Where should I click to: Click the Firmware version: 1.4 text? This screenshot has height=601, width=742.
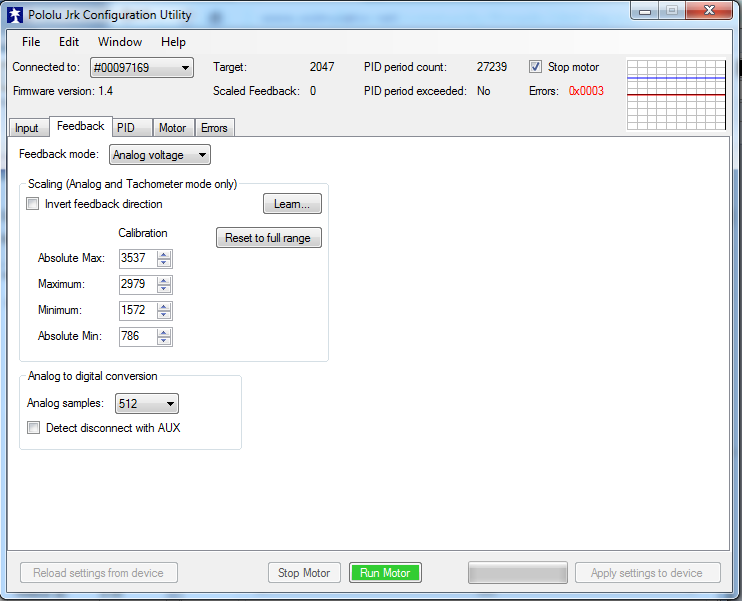click(x=63, y=91)
